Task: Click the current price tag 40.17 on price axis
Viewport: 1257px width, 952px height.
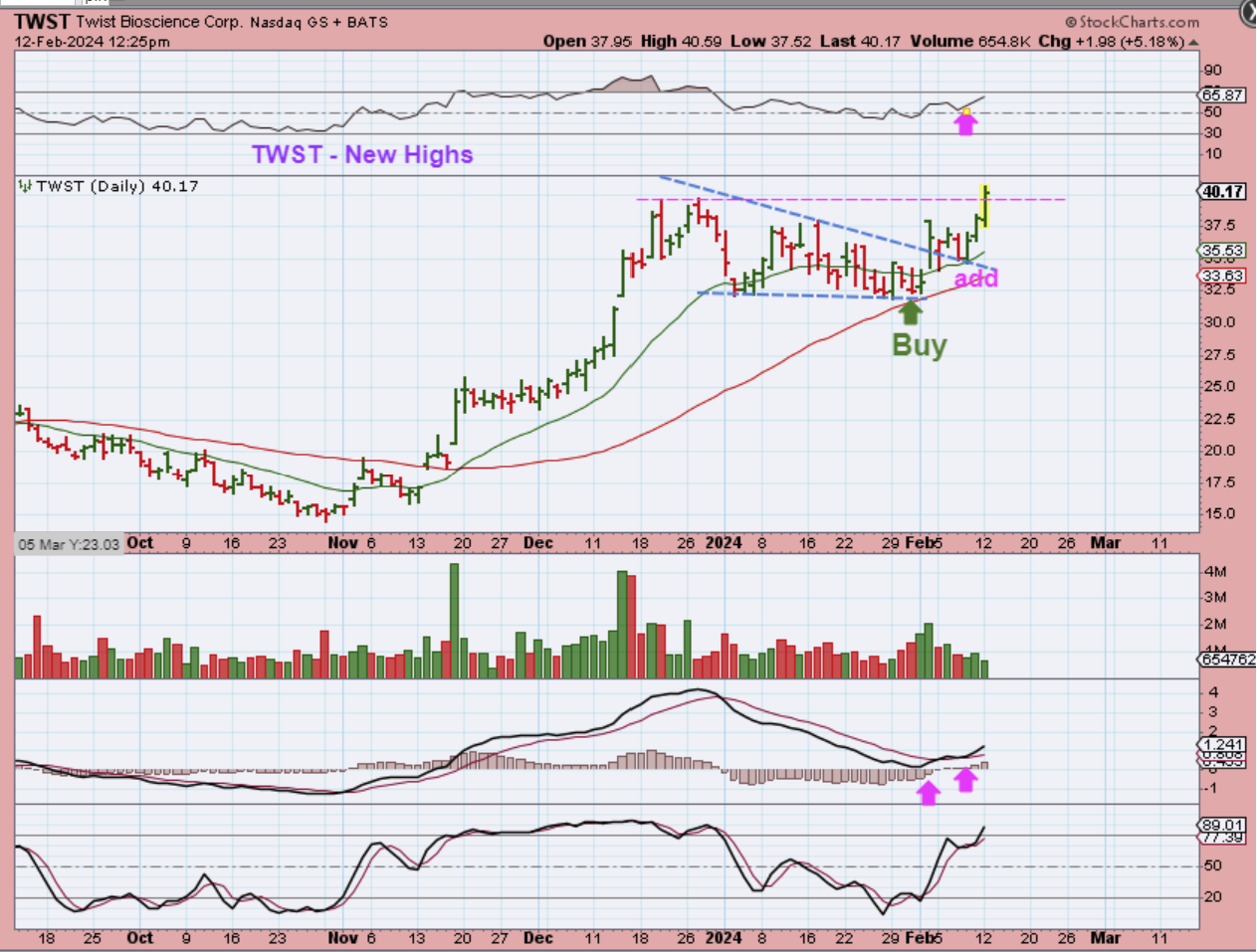Action: tap(1222, 192)
